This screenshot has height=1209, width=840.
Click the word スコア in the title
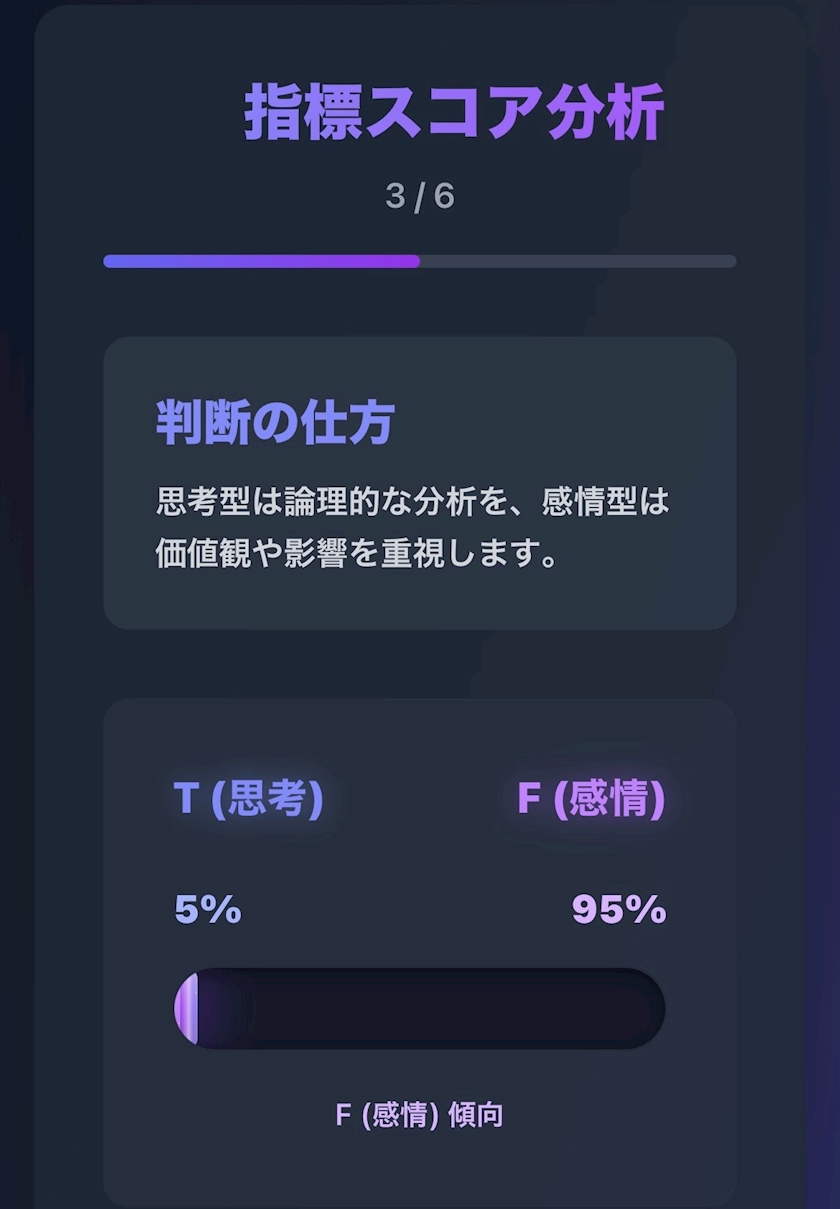pyautogui.click(x=454, y=113)
